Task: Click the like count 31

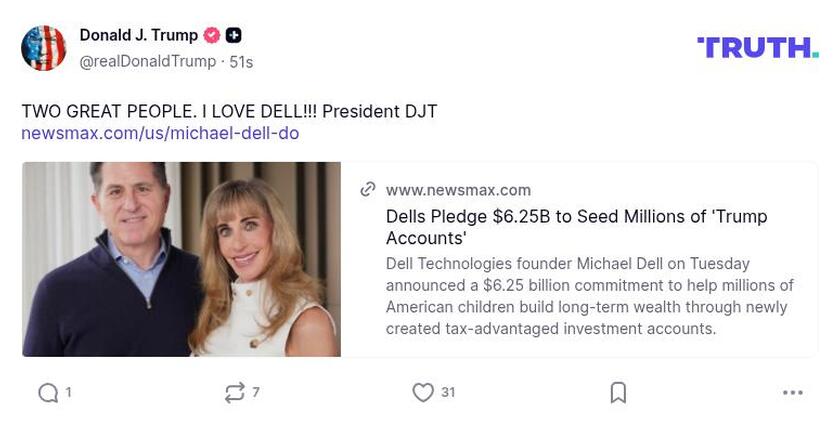Action: 448,393
